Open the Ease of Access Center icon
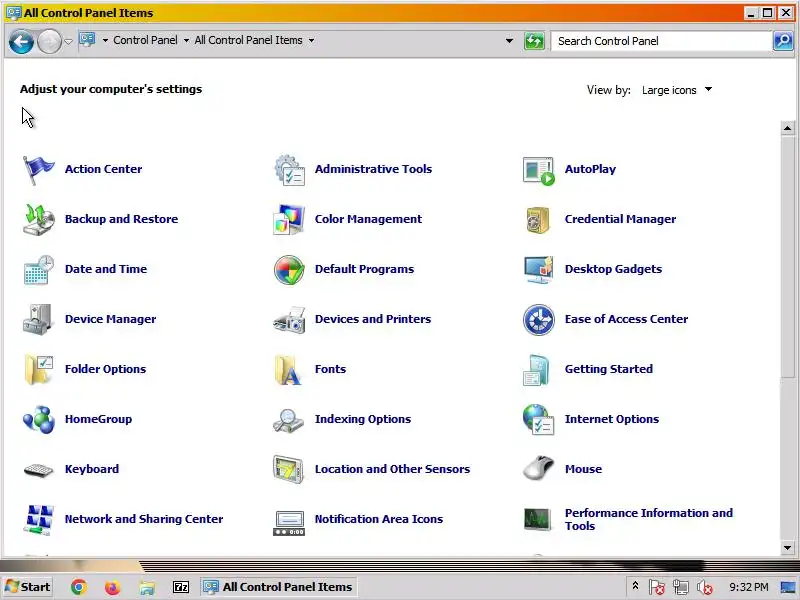The width and height of the screenshot is (800, 600). [539, 319]
